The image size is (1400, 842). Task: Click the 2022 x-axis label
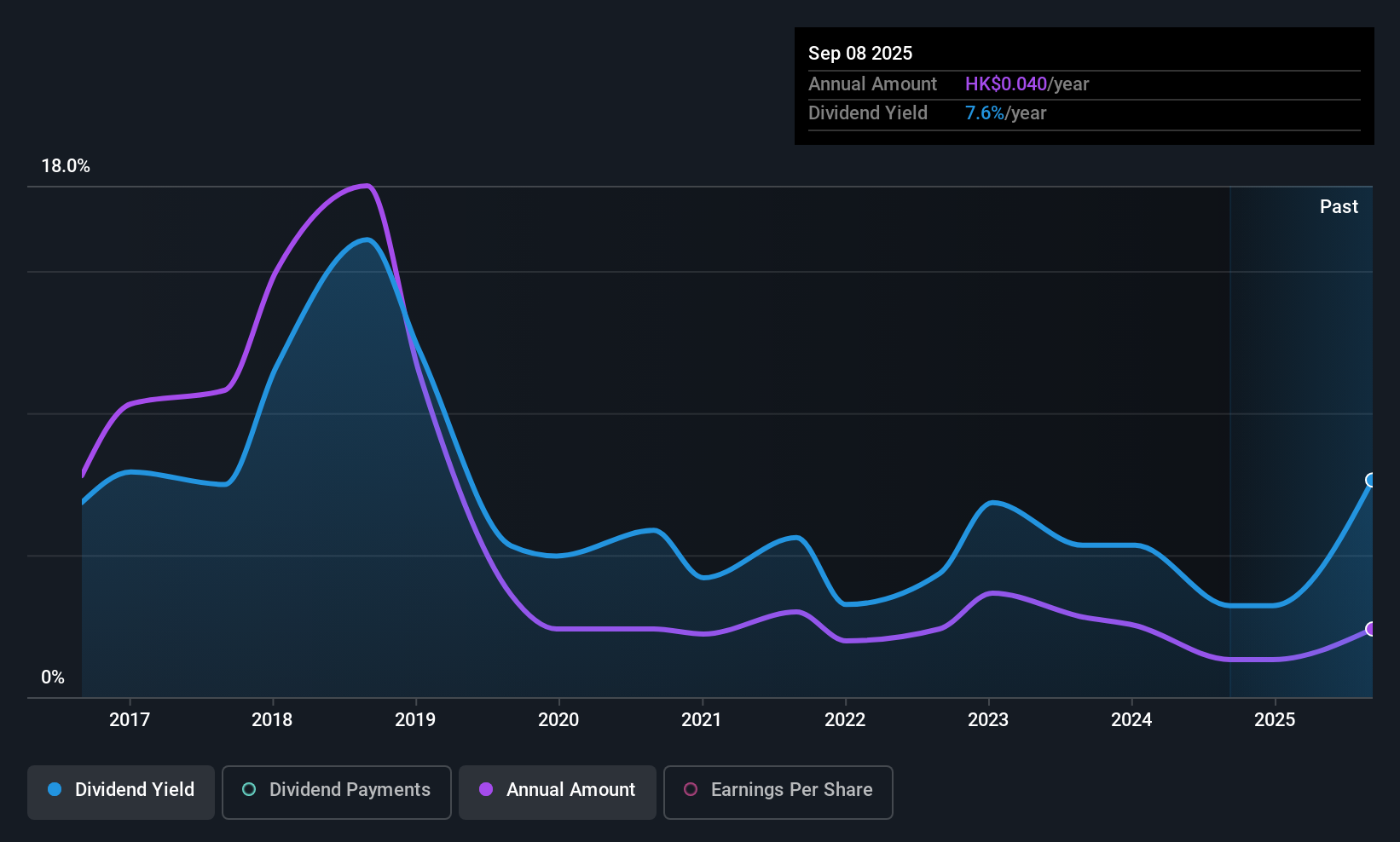coord(845,720)
